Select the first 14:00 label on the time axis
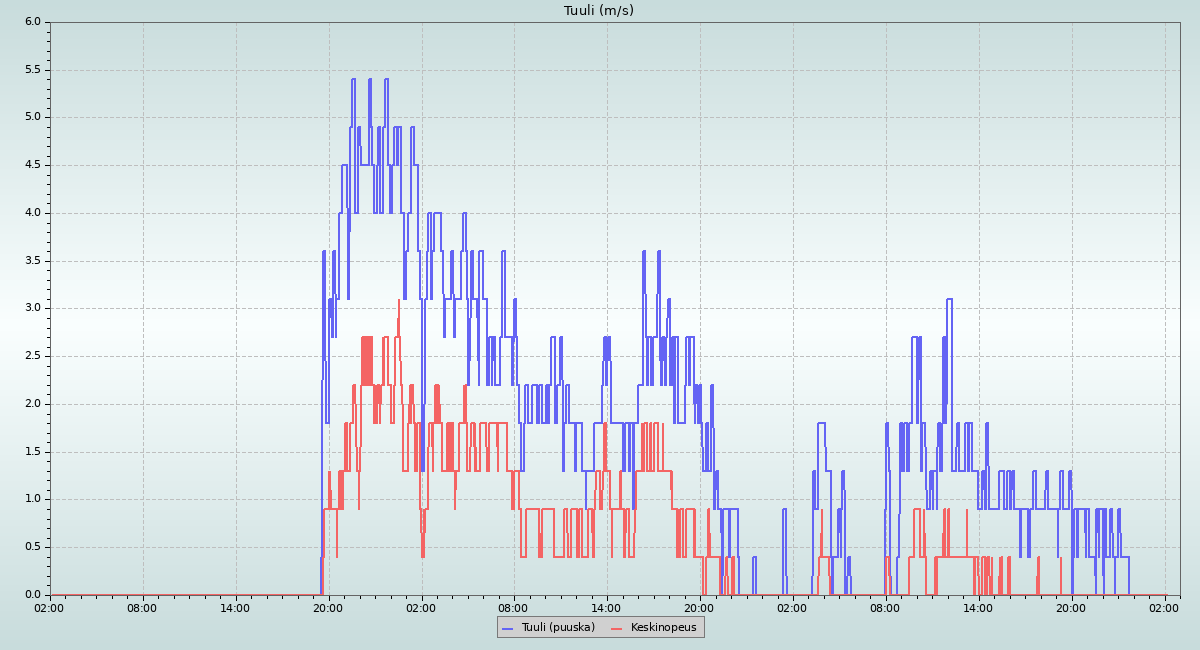This screenshot has height=650, width=1200. click(x=236, y=607)
